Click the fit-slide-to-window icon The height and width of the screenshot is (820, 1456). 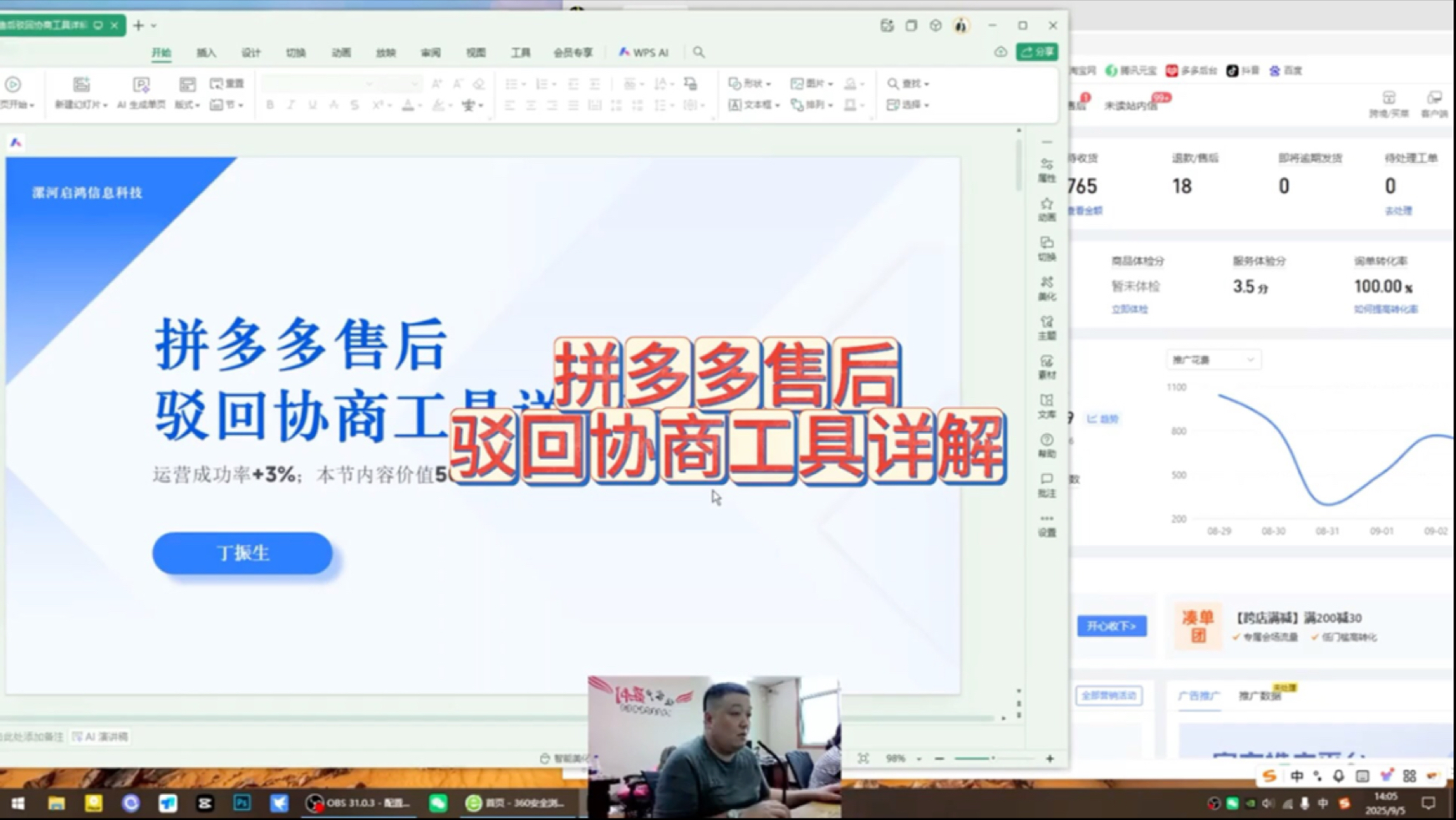(x=863, y=758)
